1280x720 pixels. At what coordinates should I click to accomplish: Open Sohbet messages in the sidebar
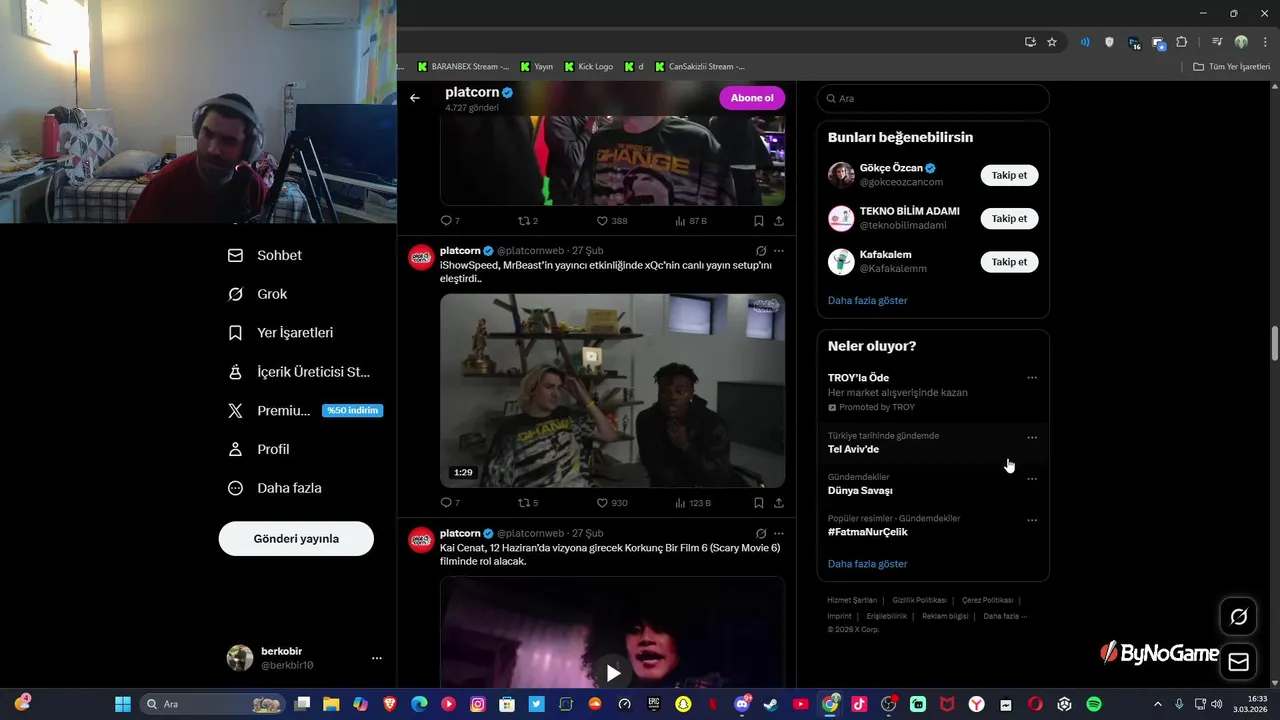(x=265, y=255)
